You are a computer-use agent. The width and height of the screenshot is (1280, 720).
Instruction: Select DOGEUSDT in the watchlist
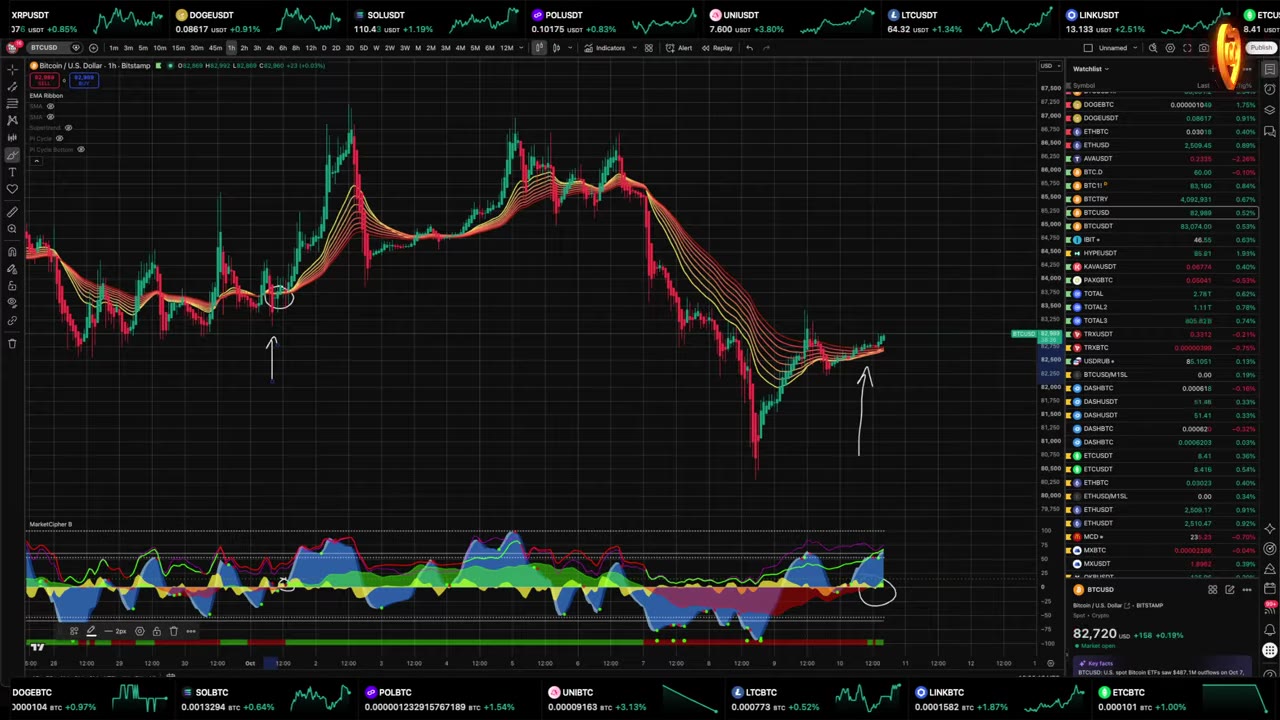(x=1160, y=118)
